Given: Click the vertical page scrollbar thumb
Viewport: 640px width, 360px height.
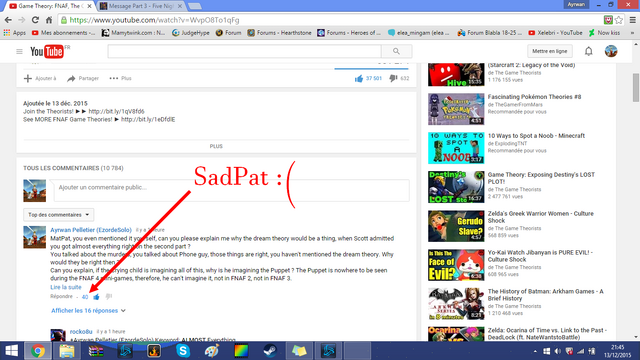Looking at the screenshot, I should 636,88.
